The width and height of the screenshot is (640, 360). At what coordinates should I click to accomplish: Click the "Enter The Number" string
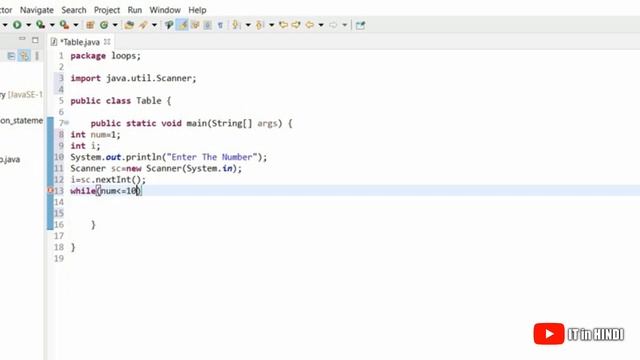[212, 157]
